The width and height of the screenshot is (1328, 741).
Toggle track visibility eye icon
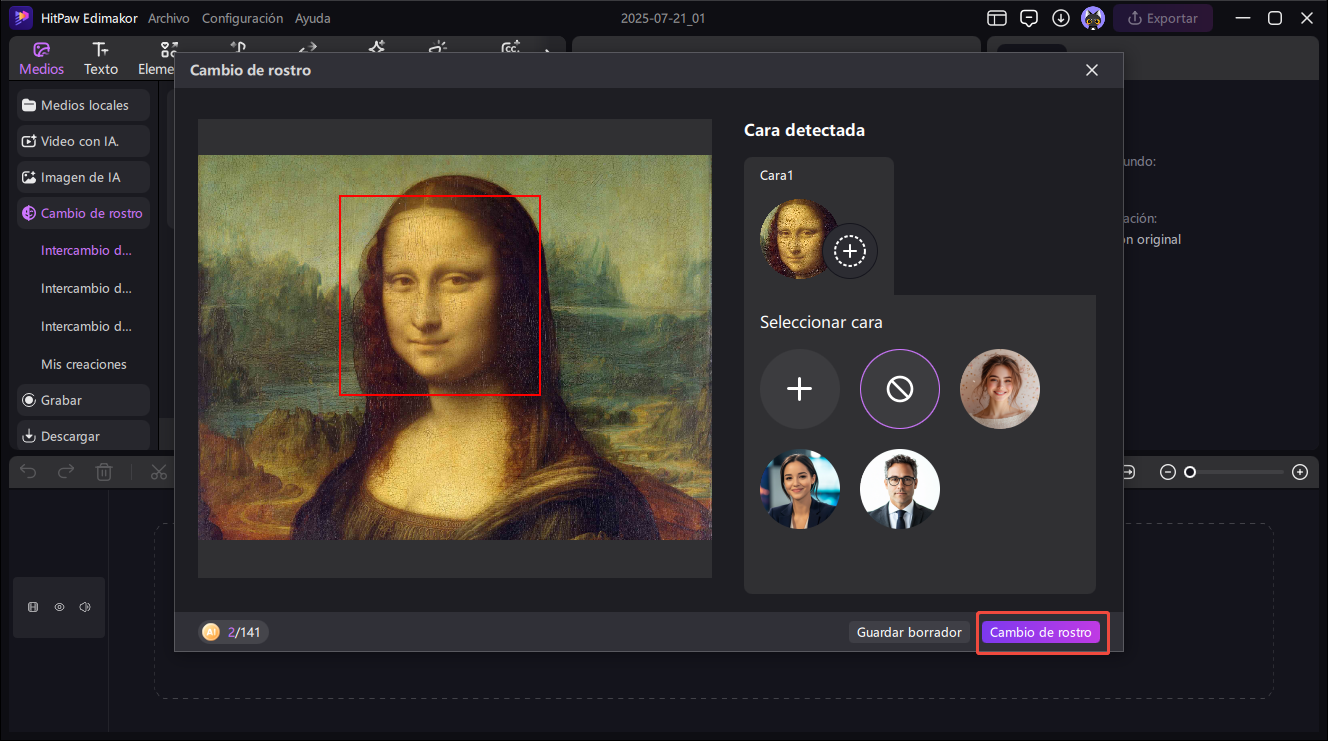coord(59,607)
